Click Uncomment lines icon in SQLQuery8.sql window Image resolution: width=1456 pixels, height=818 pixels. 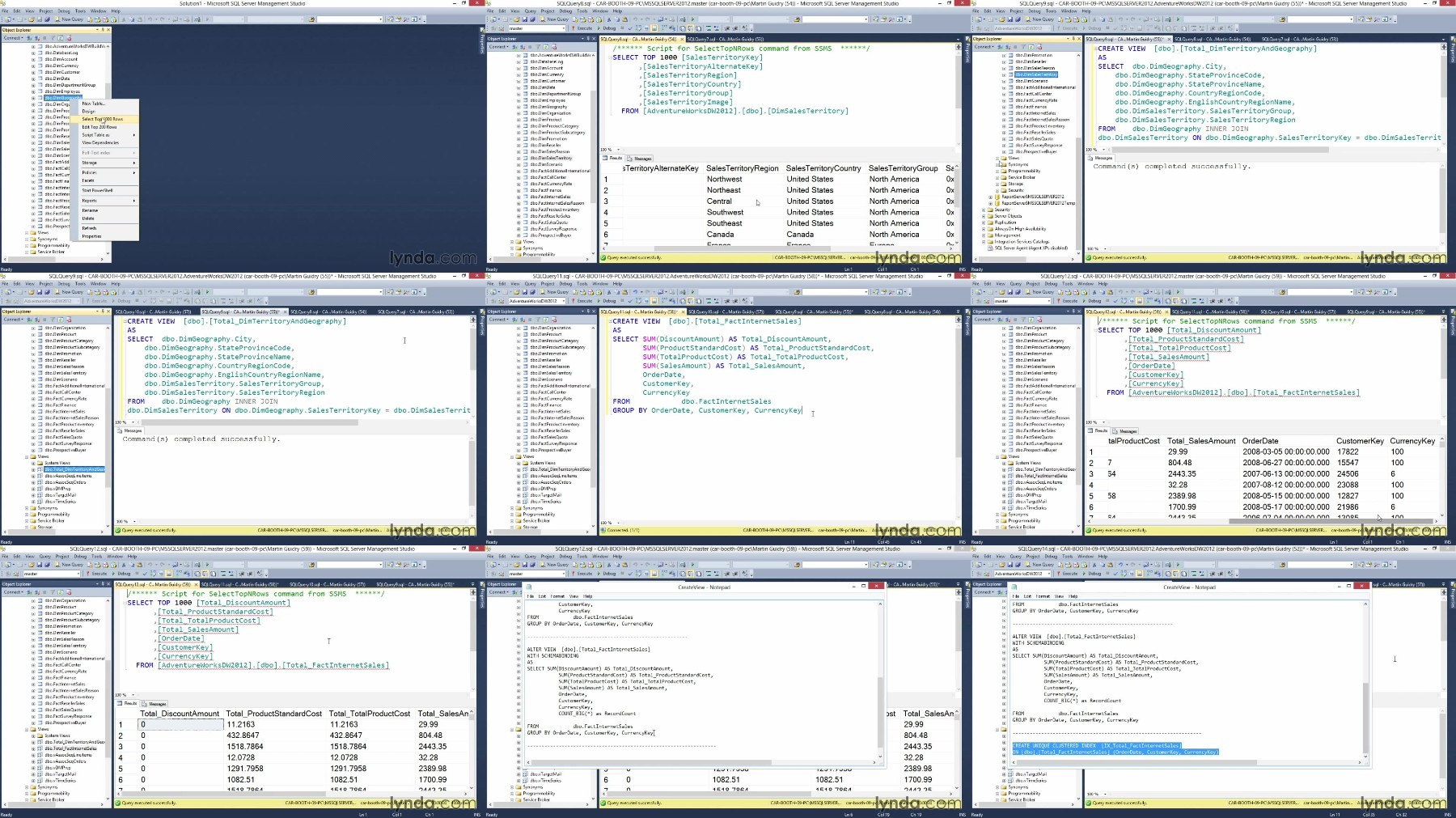pos(717,28)
